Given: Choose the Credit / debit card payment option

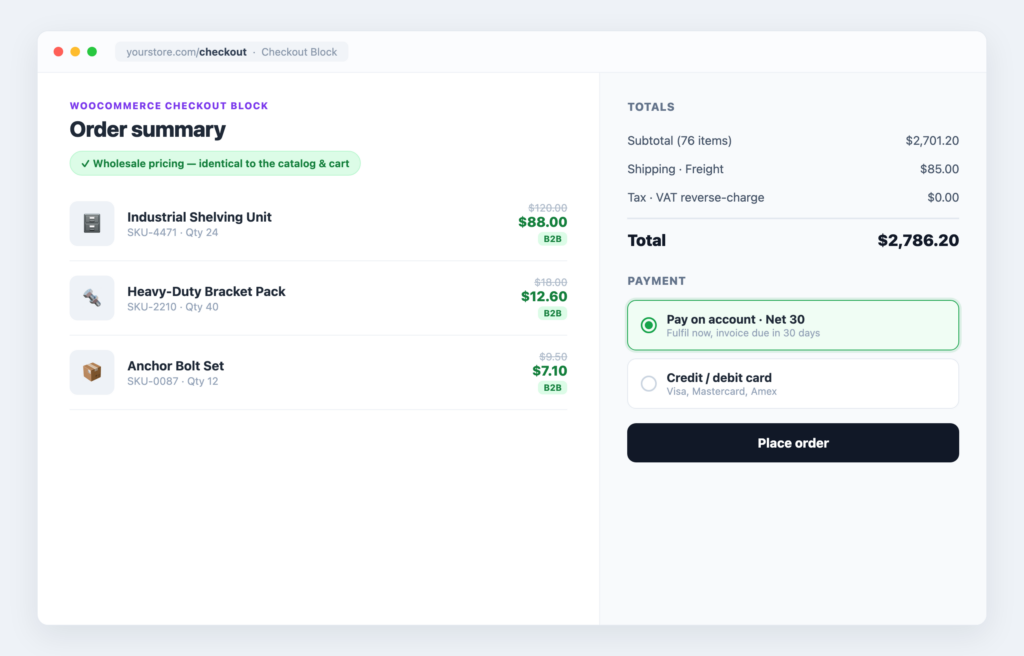Looking at the screenshot, I should point(793,384).
